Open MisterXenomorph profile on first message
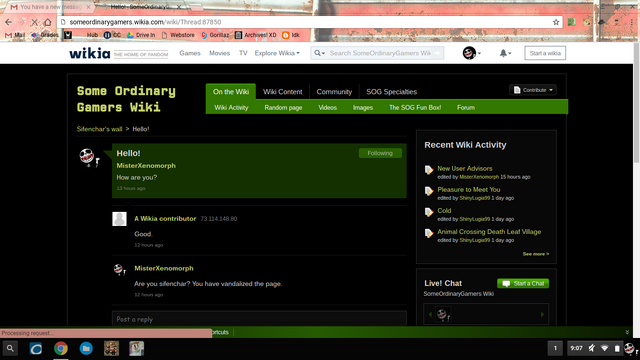The height and width of the screenshot is (360, 640). [x=146, y=165]
